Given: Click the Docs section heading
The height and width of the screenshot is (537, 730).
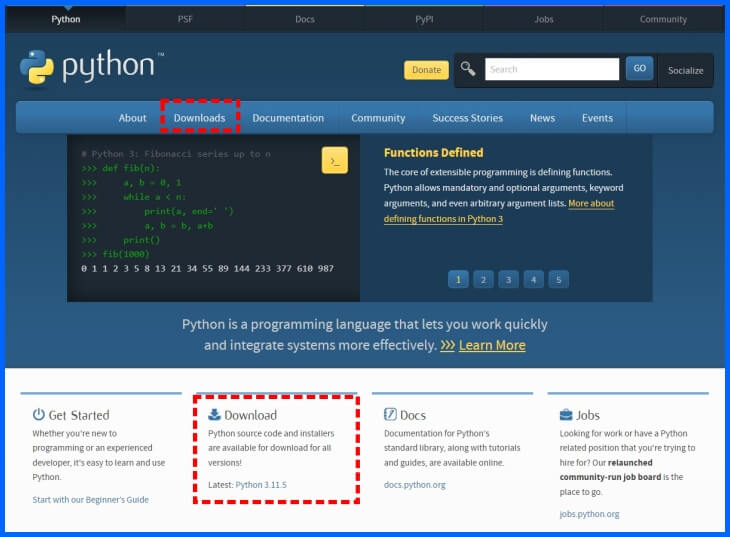Looking at the screenshot, I should [x=413, y=415].
